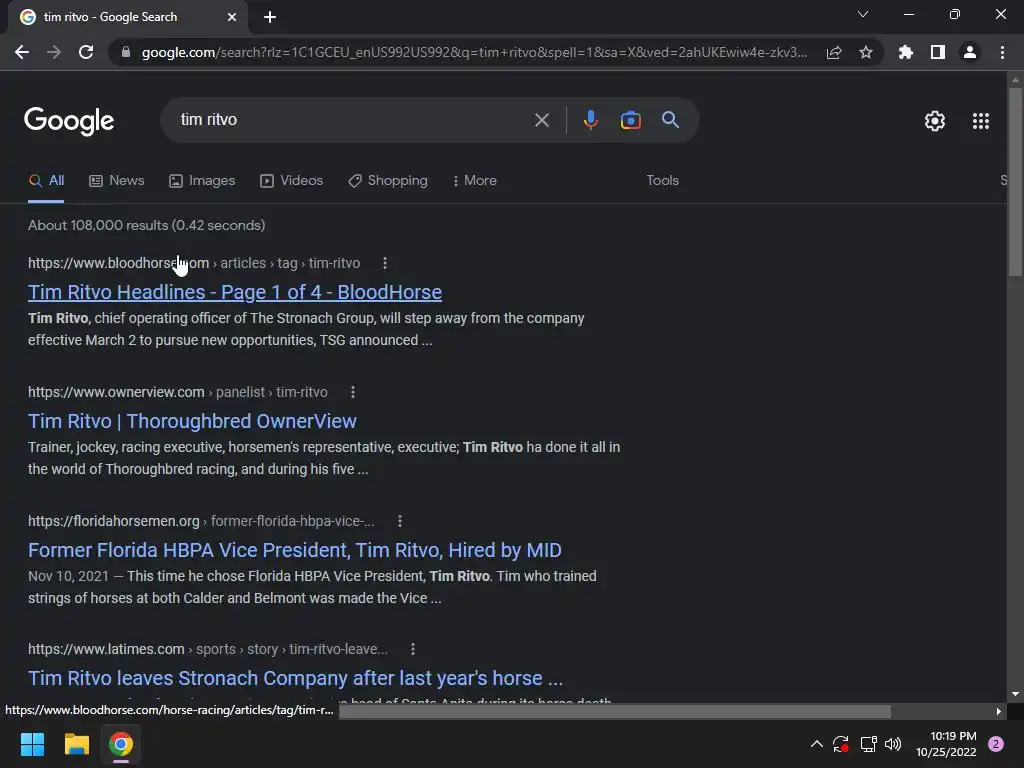Screen dimensions: 1024x768
Task: View site information via the lock icon
Action: click(x=126, y=52)
